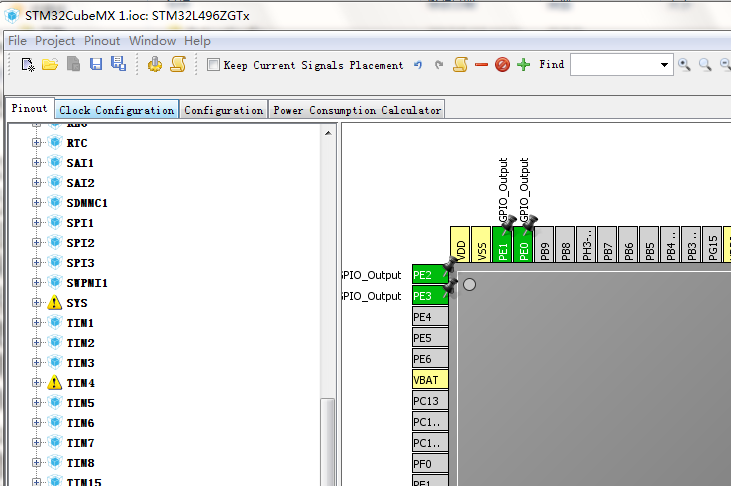Click the PG15 pin
Screen dimensions: 731x486
coord(712,244)
